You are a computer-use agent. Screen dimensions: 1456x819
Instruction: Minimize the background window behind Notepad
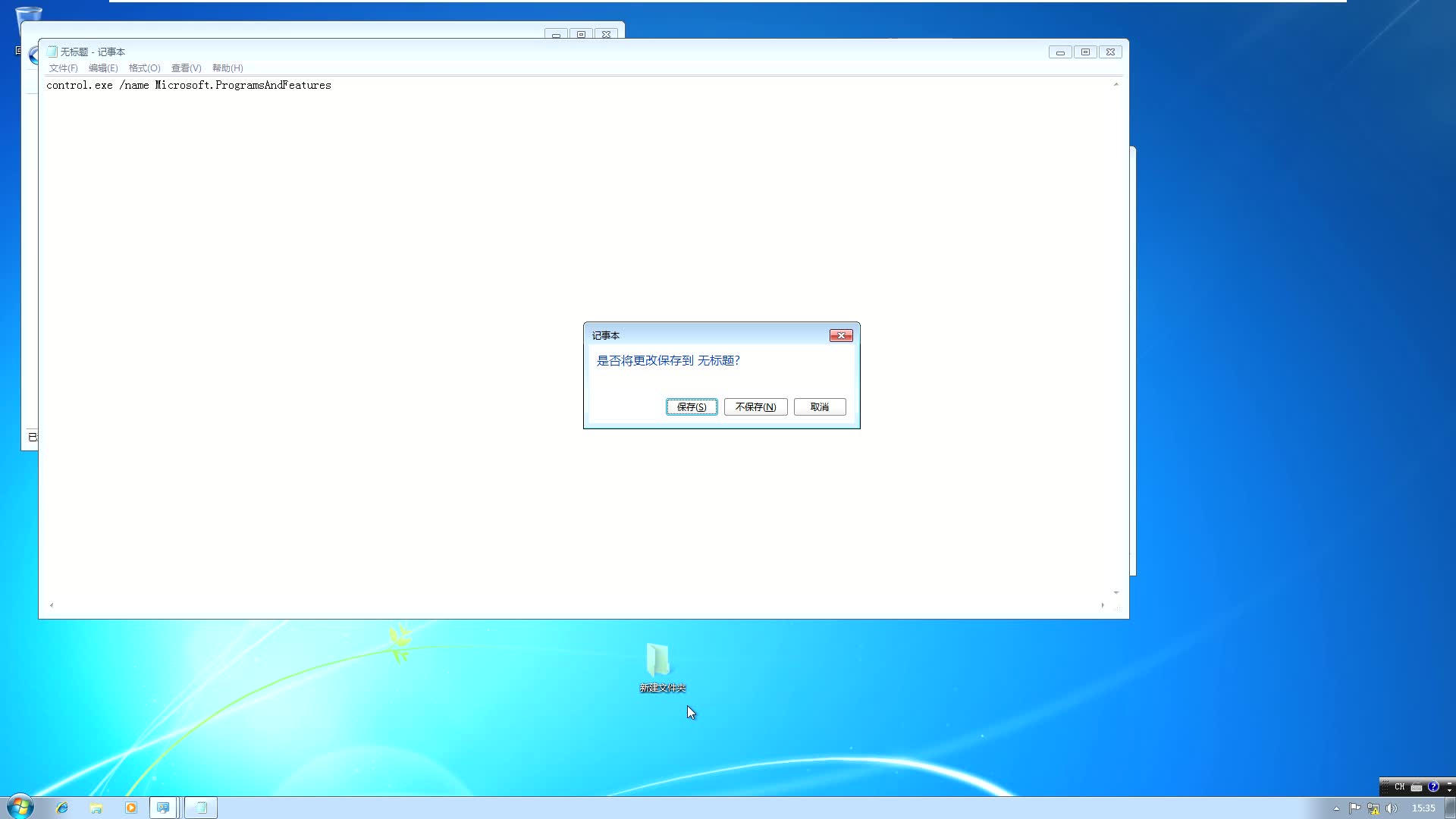pos(556,35)
